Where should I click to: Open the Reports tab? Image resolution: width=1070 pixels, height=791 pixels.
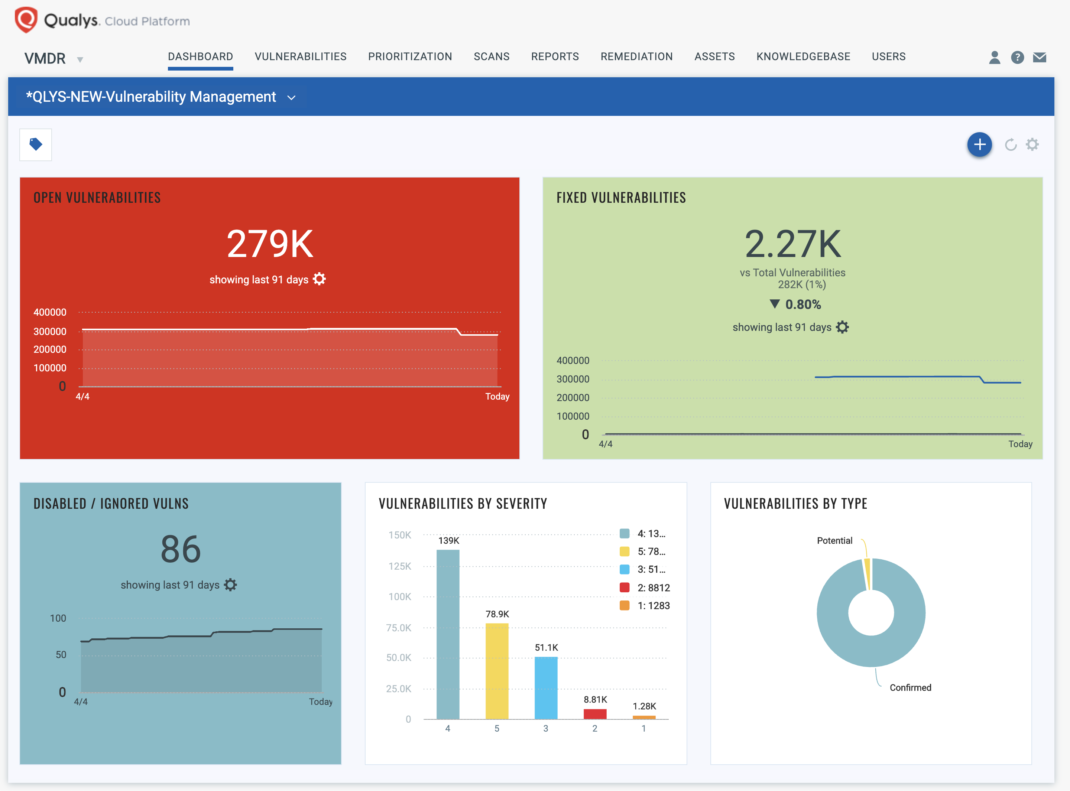tap(555, 57)
